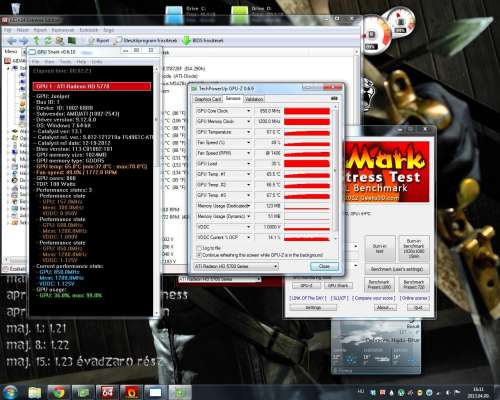Screen dimensions: 500x400
Task: Switch to Graphics Card tab in GPU-Z
Action: click(x=207, y=99)
